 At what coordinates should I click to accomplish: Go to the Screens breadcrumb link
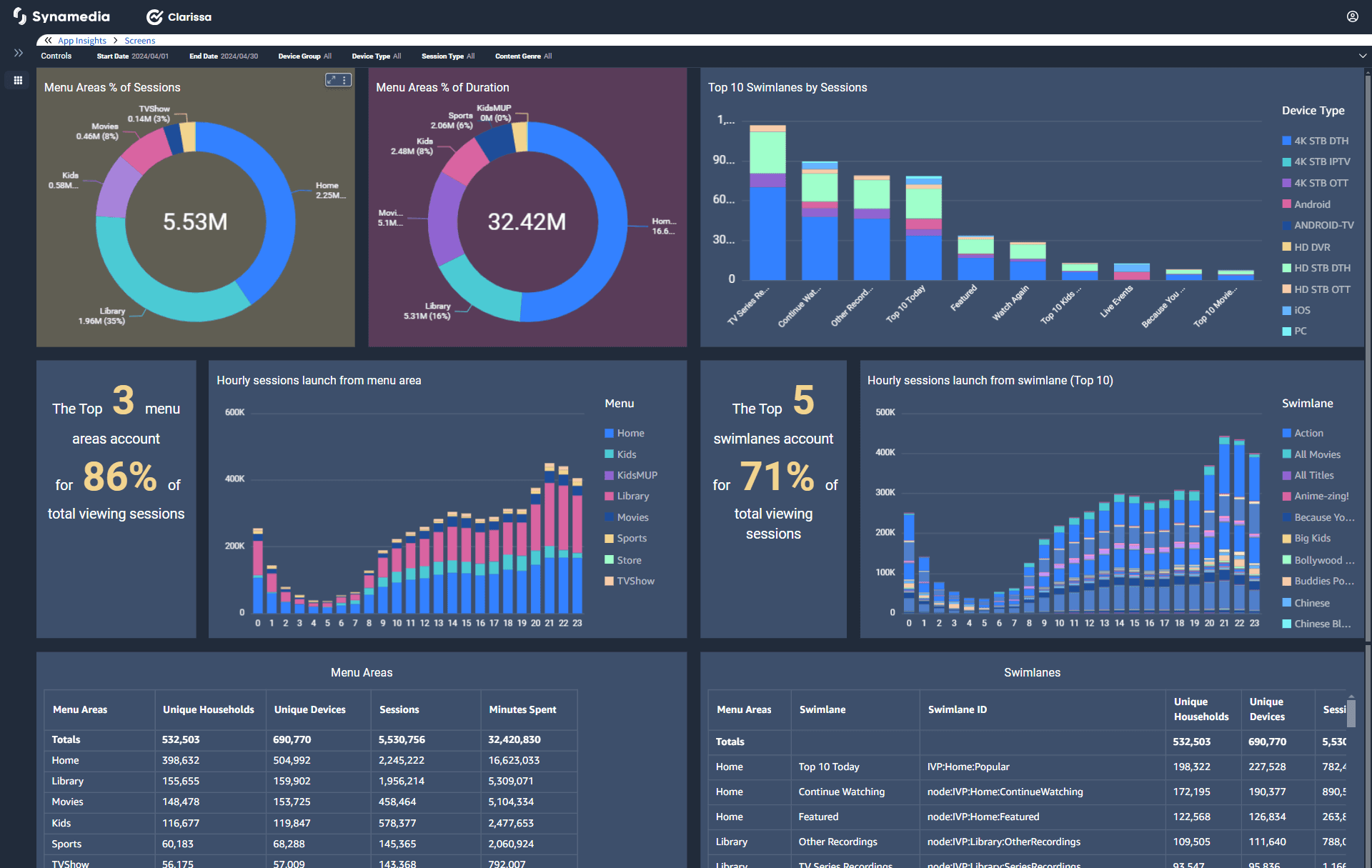pos(139,41)
